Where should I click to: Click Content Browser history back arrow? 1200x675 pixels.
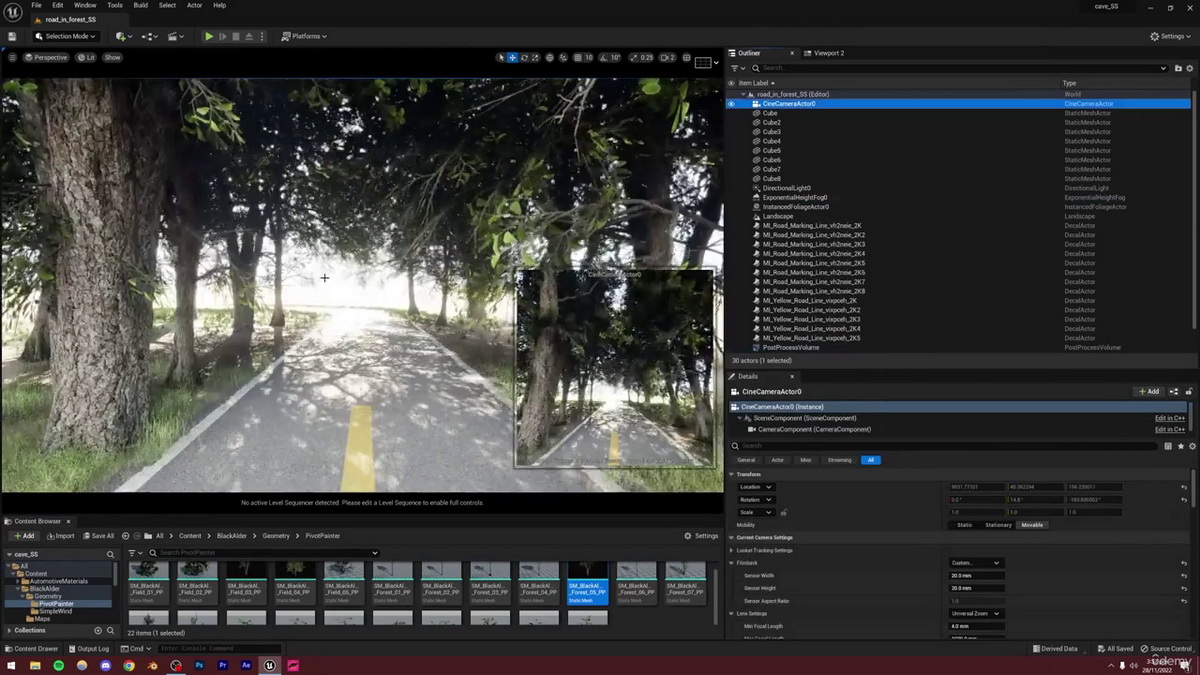[124, 536]
